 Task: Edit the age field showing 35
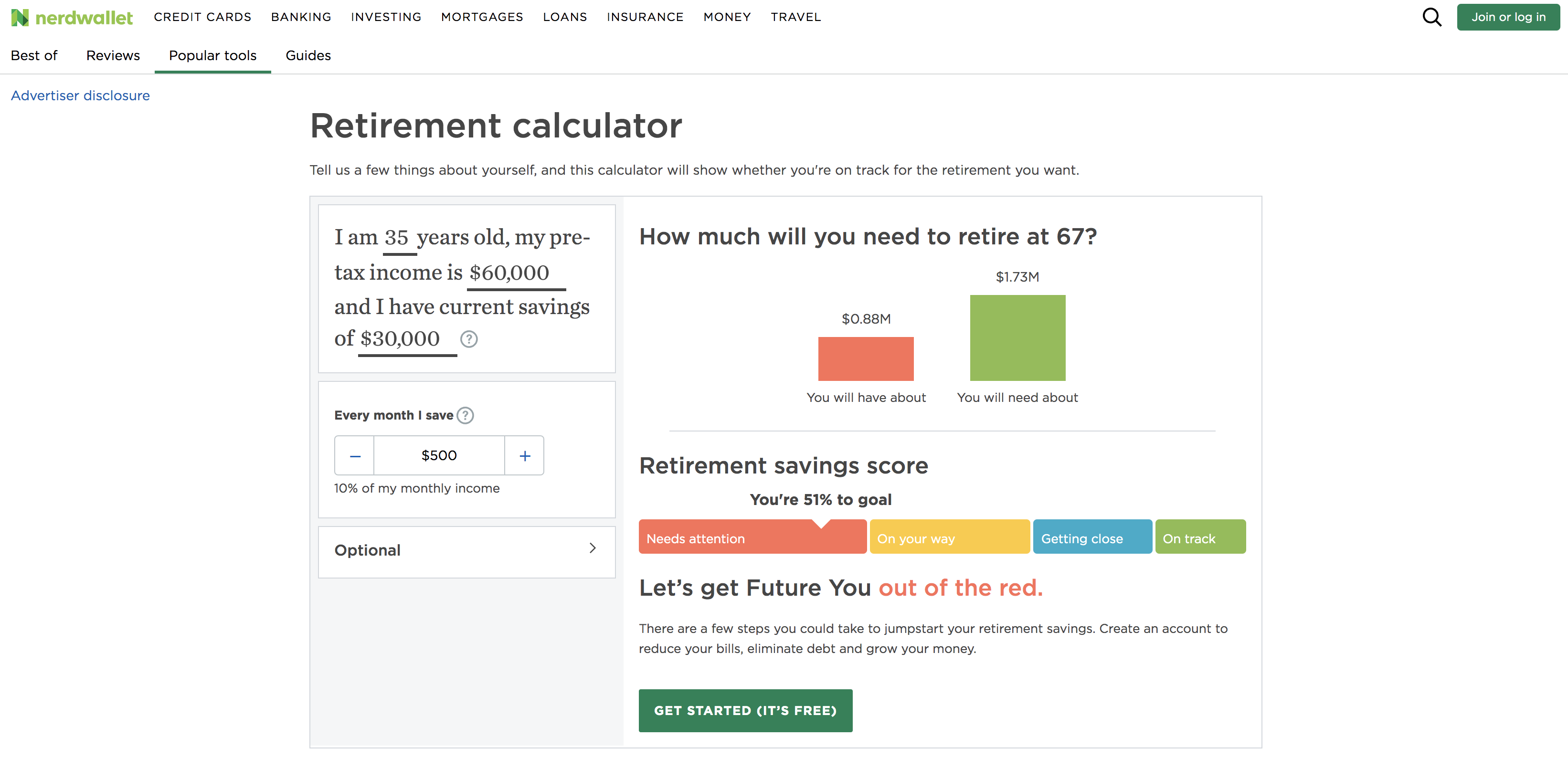pyautogui.click(x=397, y=237)
